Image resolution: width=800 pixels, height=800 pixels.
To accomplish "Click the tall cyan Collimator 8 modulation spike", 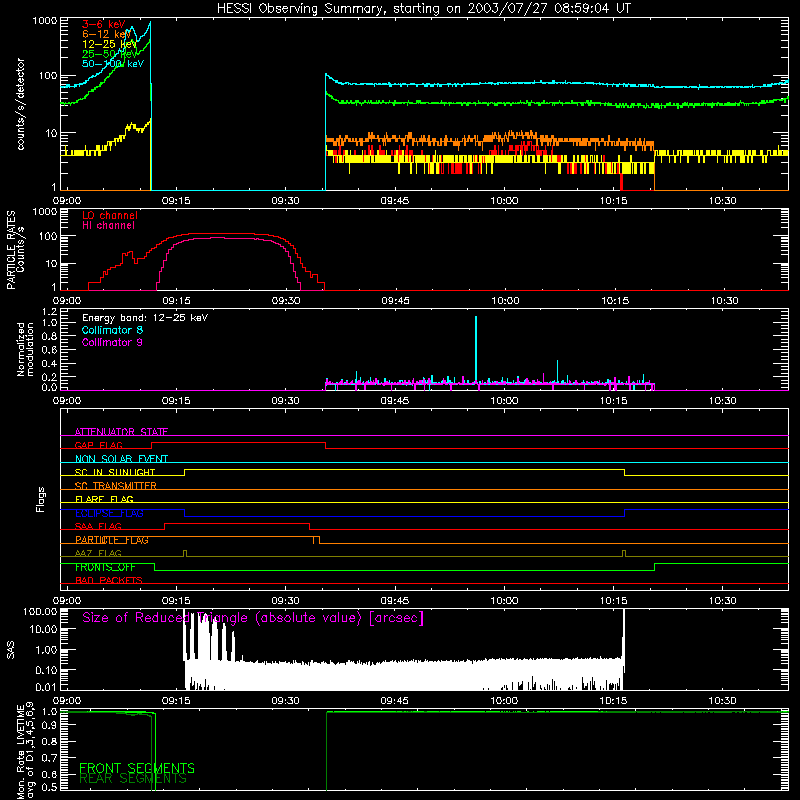I will click(476, 349).
